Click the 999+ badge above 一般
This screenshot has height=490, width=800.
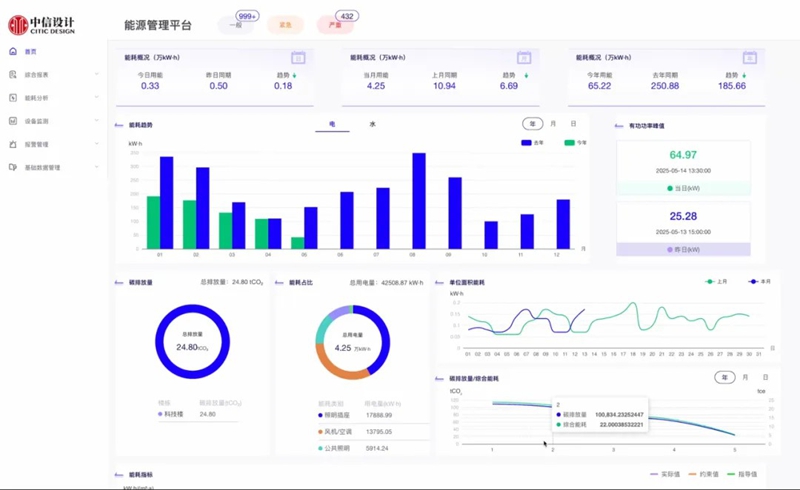pos(247,16)
